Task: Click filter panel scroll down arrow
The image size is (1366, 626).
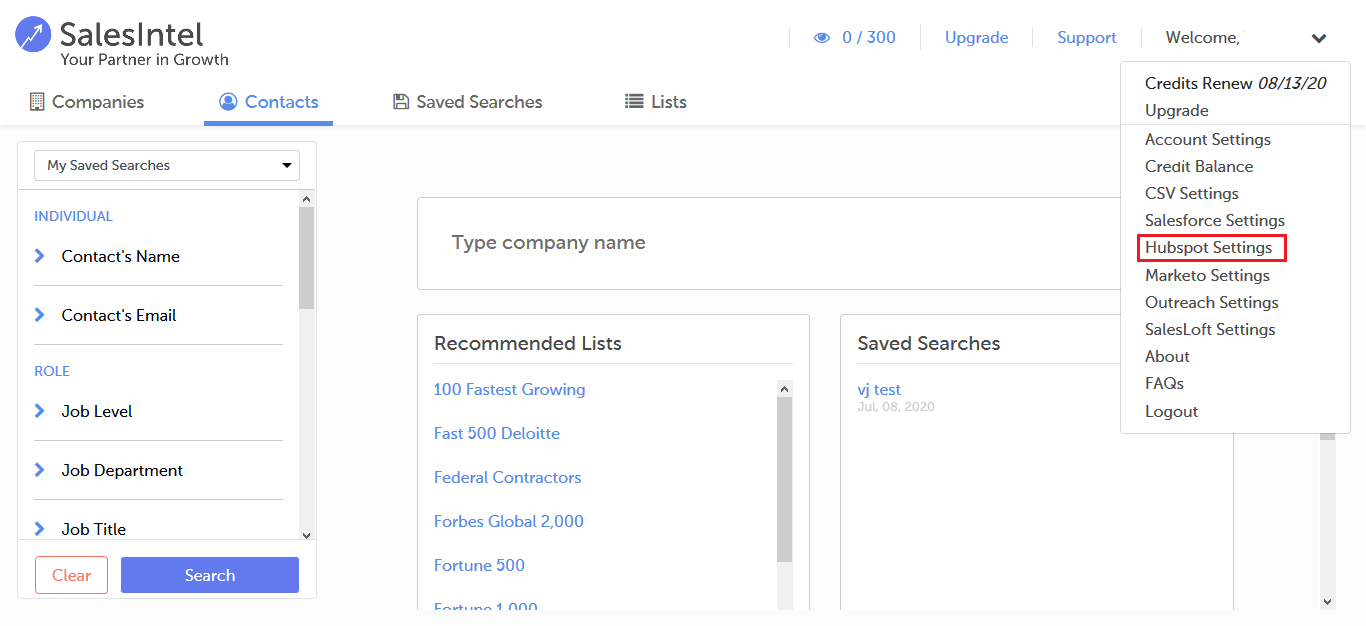Action: (x=307, y=536)
